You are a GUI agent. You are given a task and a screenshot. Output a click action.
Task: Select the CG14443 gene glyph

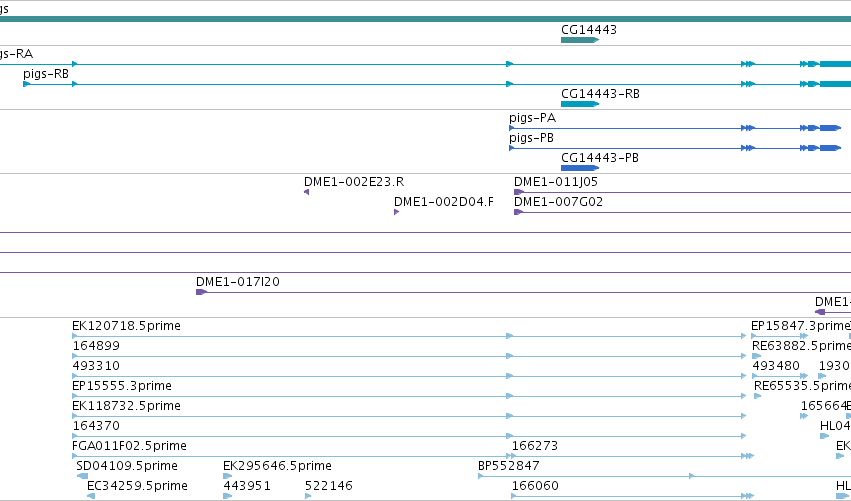coord(580,40)
